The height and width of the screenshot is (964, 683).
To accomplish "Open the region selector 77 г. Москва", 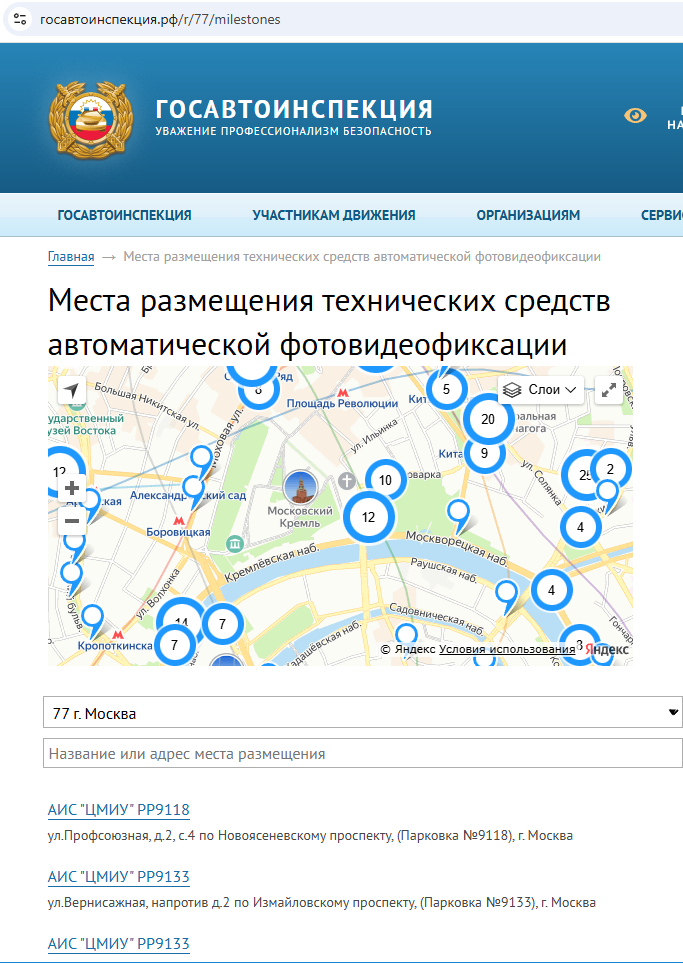I will click(362, 713).
